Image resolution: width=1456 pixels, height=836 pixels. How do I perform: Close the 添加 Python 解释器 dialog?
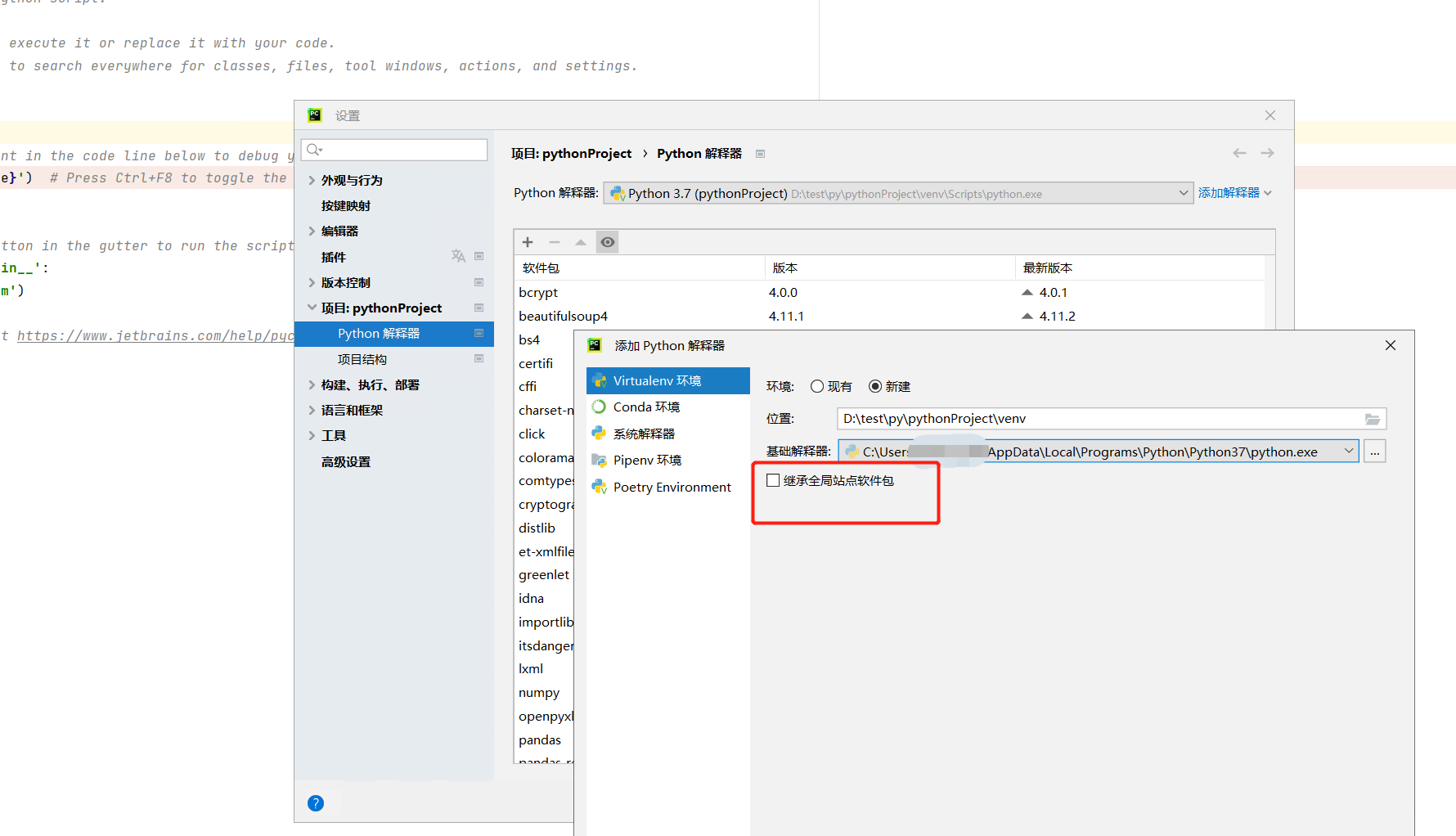[x=1391, y=345]
